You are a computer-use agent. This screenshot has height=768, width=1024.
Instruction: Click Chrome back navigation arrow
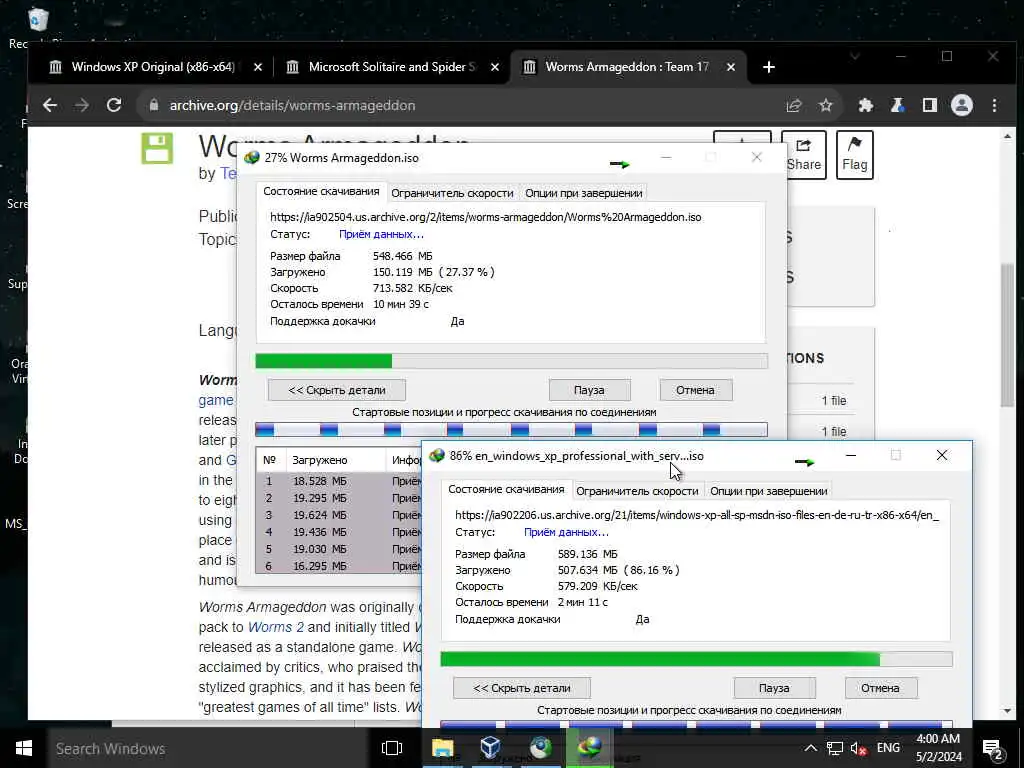(50, 105)
